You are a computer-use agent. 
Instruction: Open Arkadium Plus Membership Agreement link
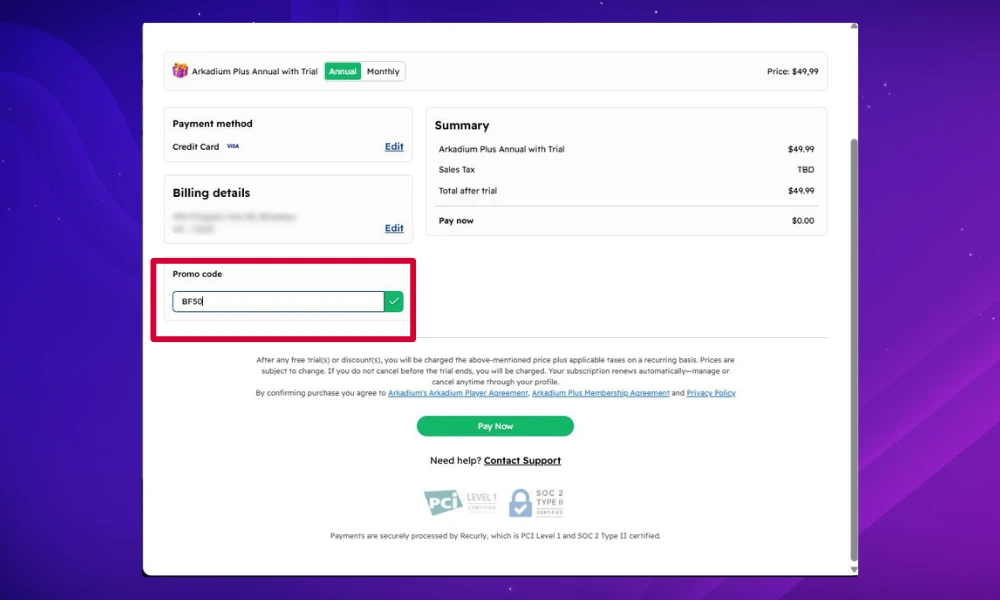(600, 393)
